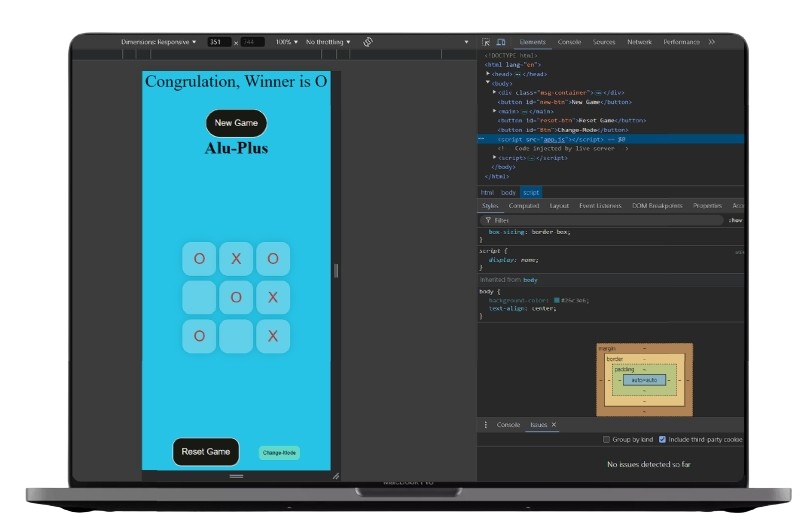Select the Properties pane tab
The image size is (801, 527).
coord(707,206)
